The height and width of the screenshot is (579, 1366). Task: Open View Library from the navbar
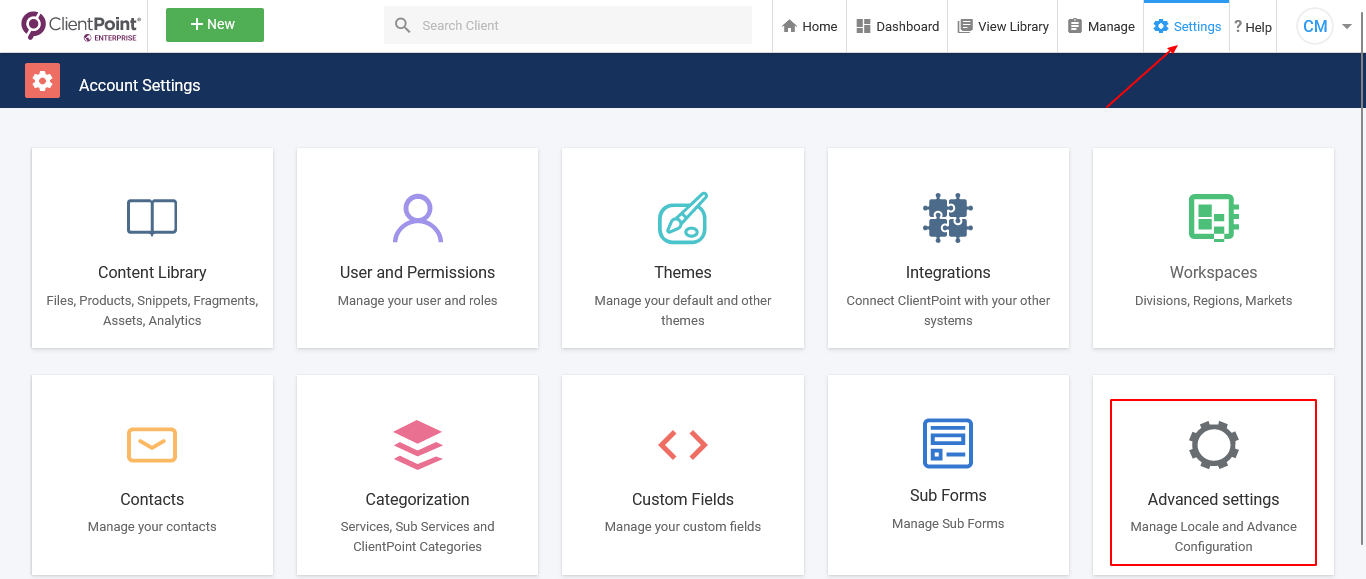click(x=1003, y=26)
